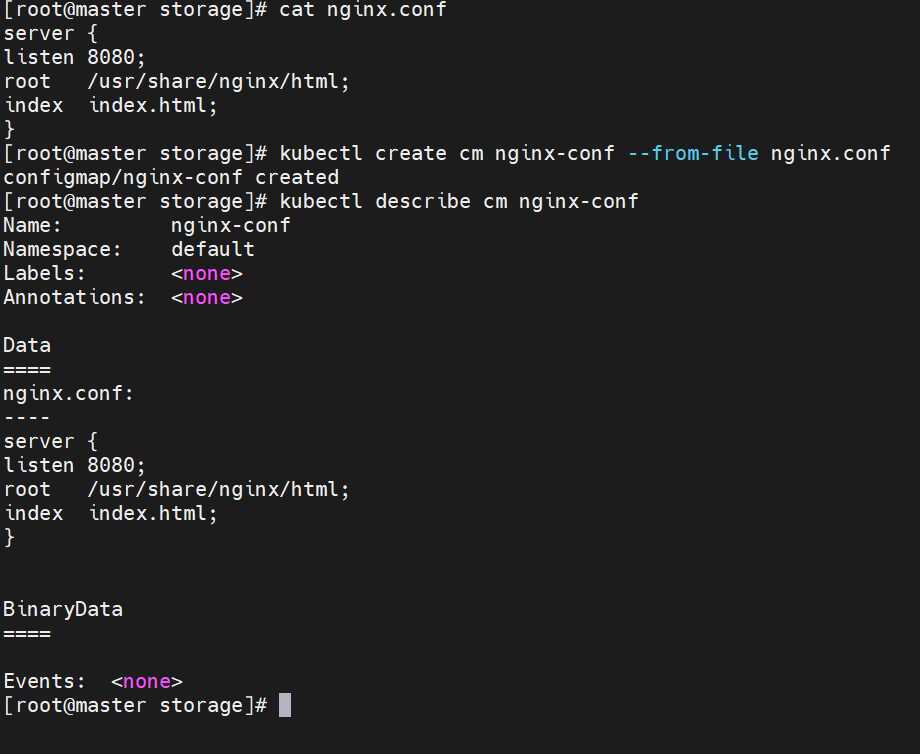920x754 pixels.
Task: Click the '<none>' value beside Events
Action: pos(147,682)
